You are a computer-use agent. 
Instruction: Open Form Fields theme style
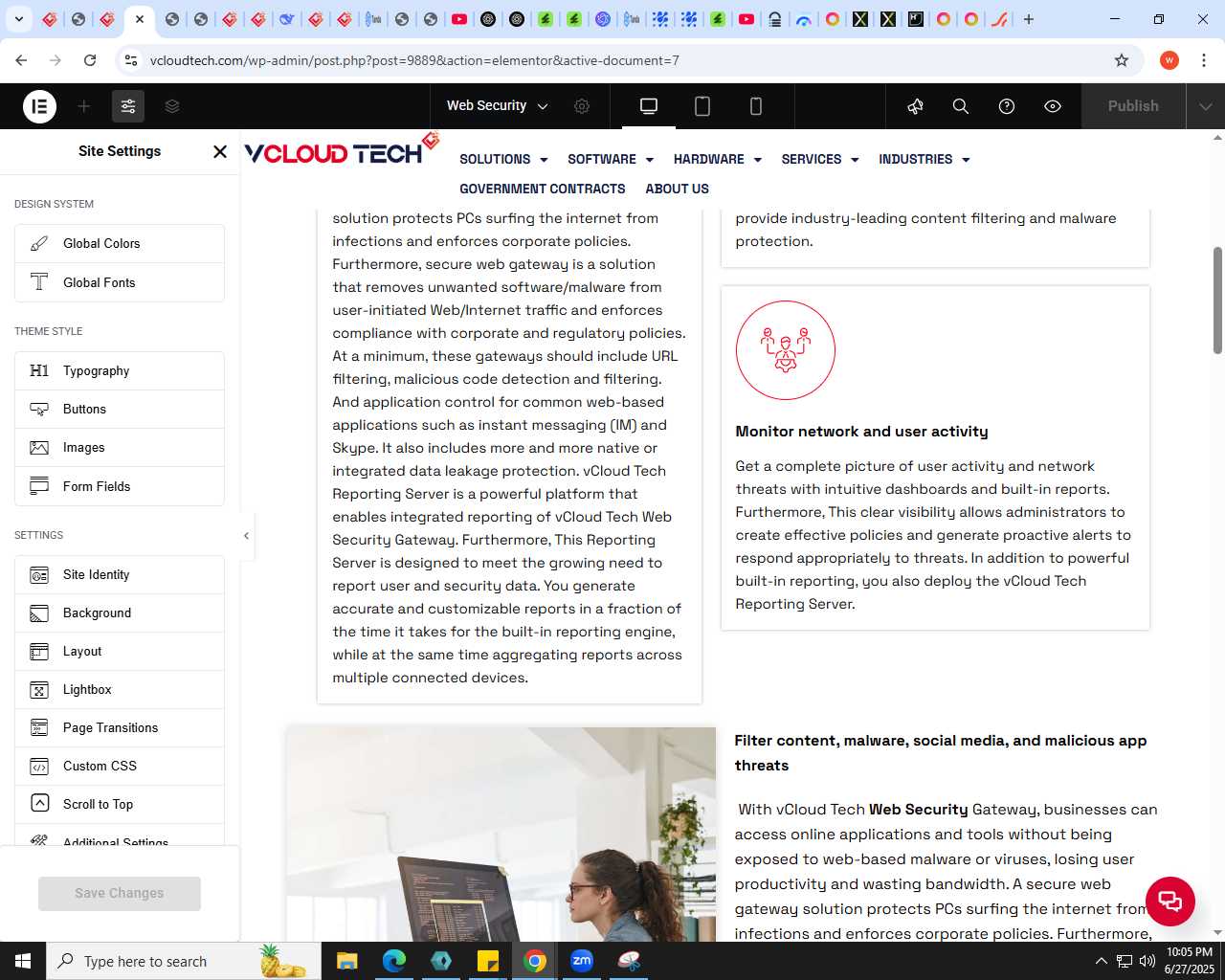tap(120, 486)
